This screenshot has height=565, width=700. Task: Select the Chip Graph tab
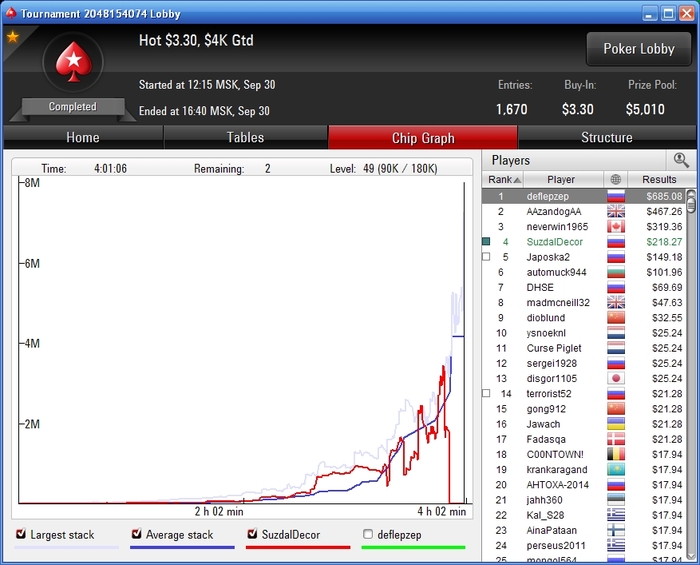(x=423, y=137)
